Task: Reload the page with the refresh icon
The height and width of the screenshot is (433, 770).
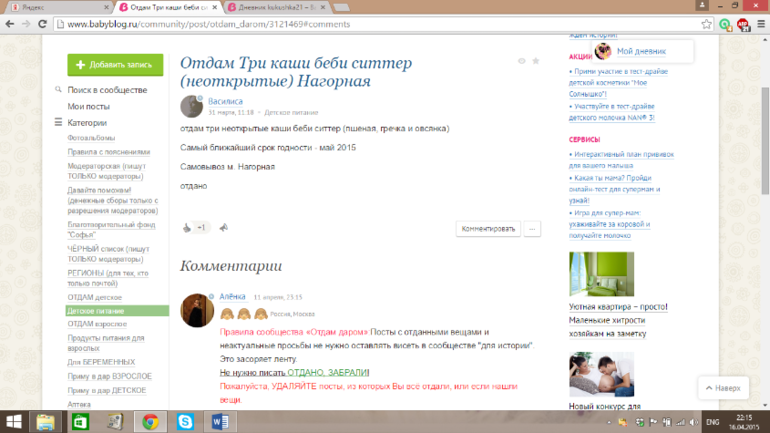Action: point(47,25)
